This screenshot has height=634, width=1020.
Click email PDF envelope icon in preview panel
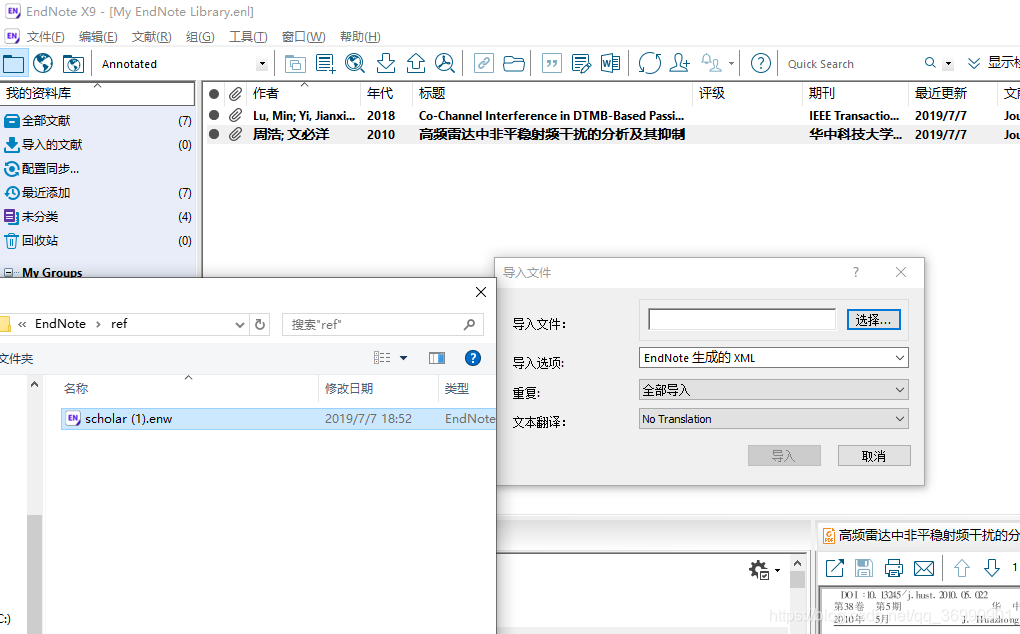924,568
